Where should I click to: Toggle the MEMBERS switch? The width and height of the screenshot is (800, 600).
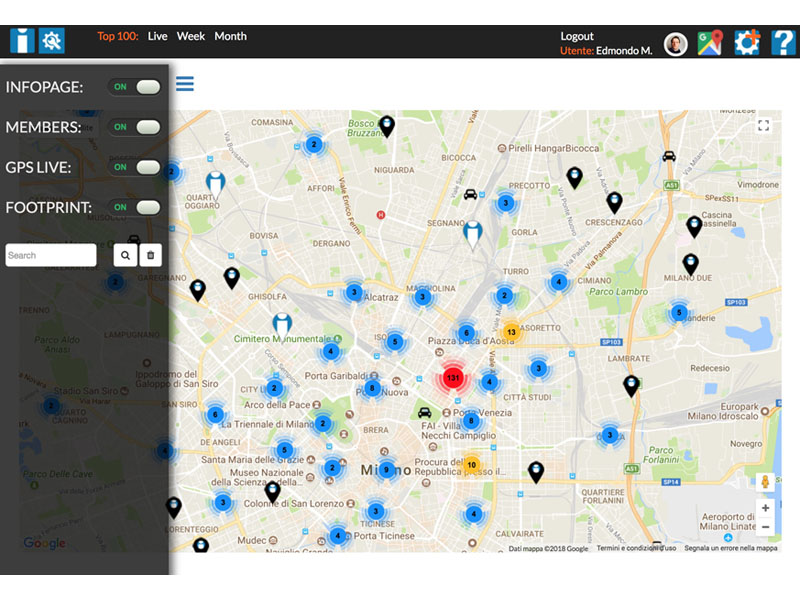click(x=135, y=127)
